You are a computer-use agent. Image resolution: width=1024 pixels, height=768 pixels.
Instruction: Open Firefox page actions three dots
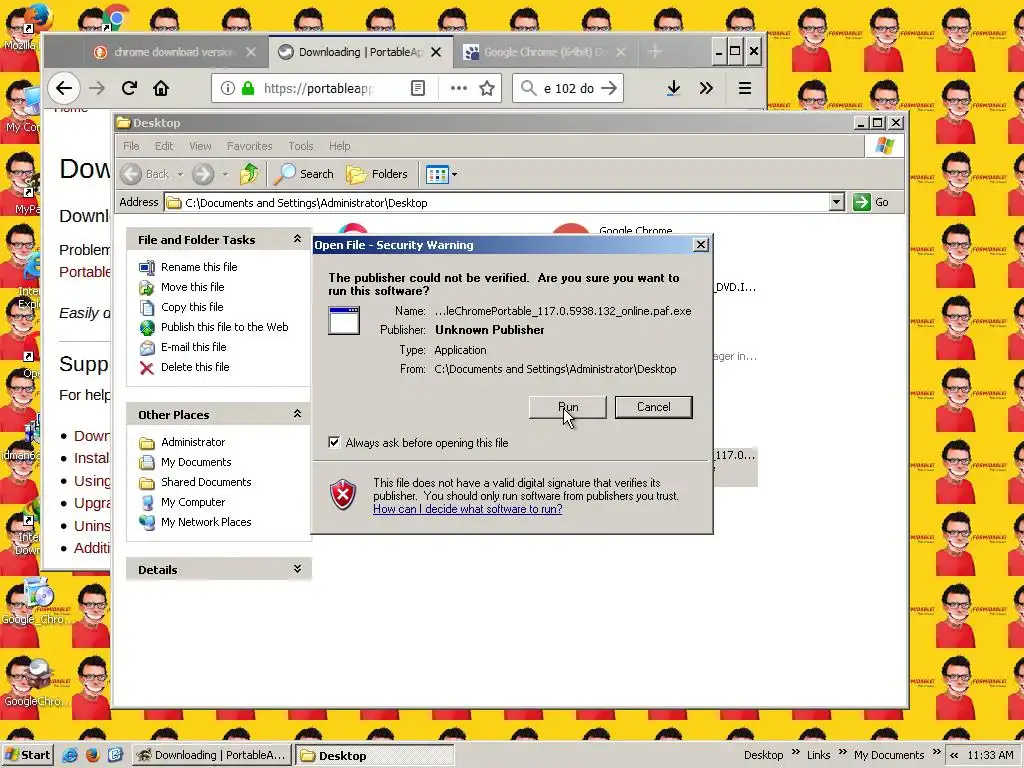pos(458,88)
